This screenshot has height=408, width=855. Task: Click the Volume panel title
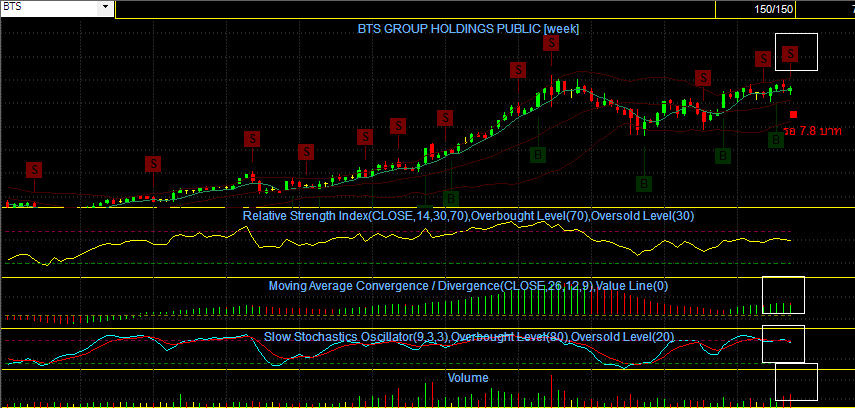click(x=468, y=377)
